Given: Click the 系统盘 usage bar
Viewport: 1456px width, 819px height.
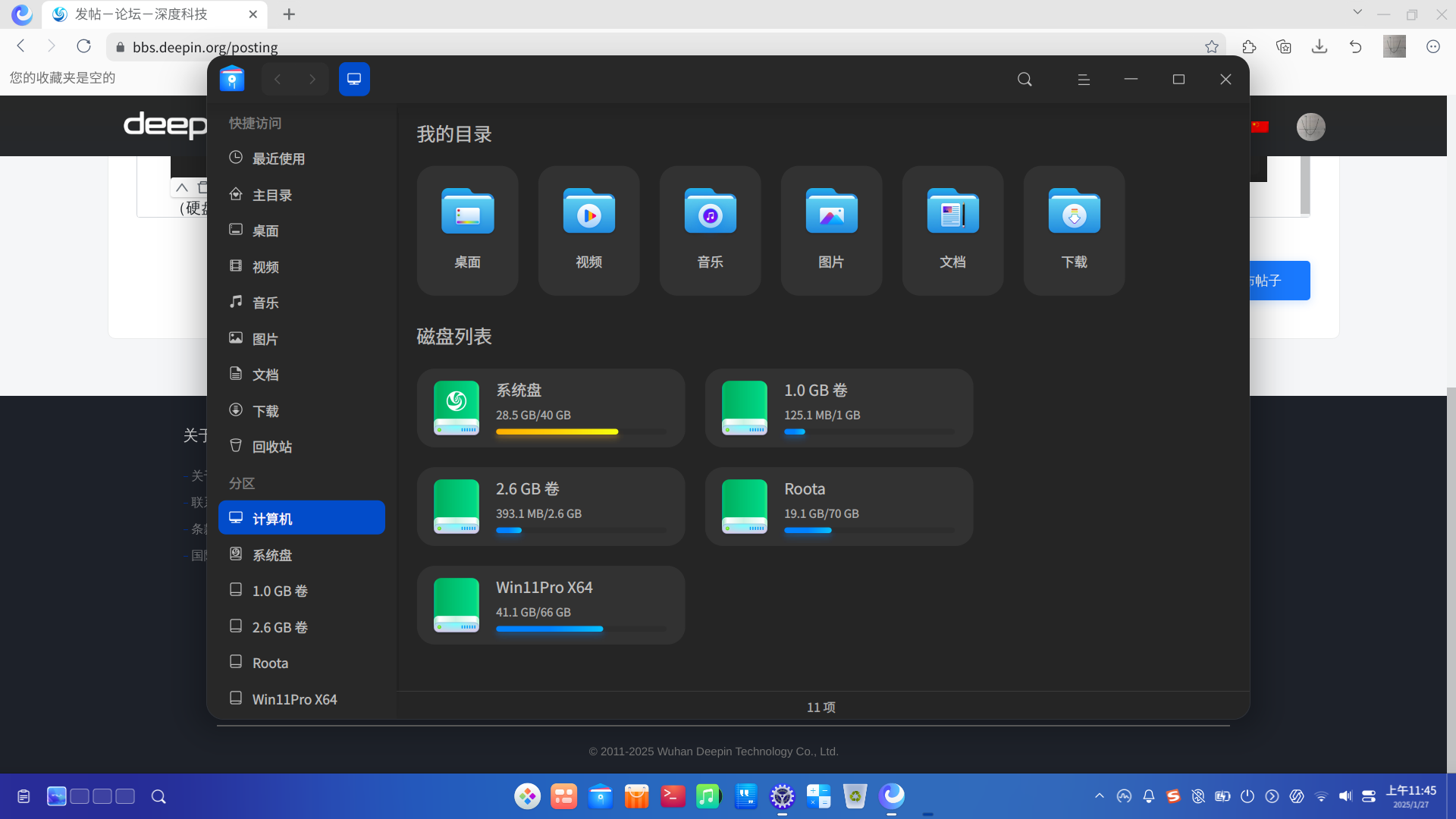Looking at the screenshot, I should tap(581, 431).
